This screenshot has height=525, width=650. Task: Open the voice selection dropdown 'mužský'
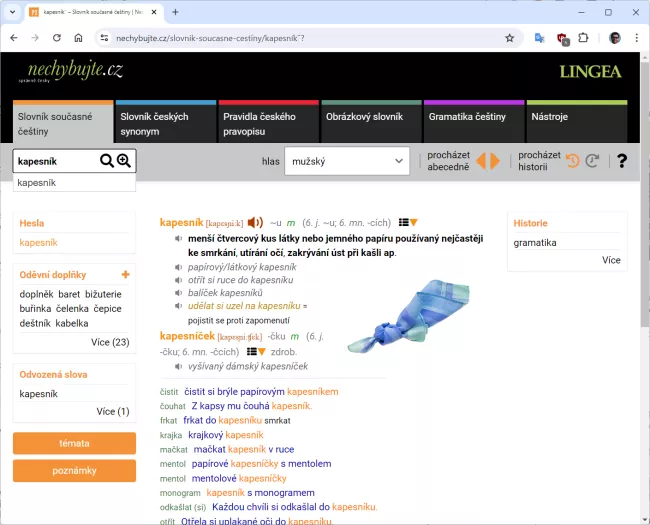pos(347,161)
